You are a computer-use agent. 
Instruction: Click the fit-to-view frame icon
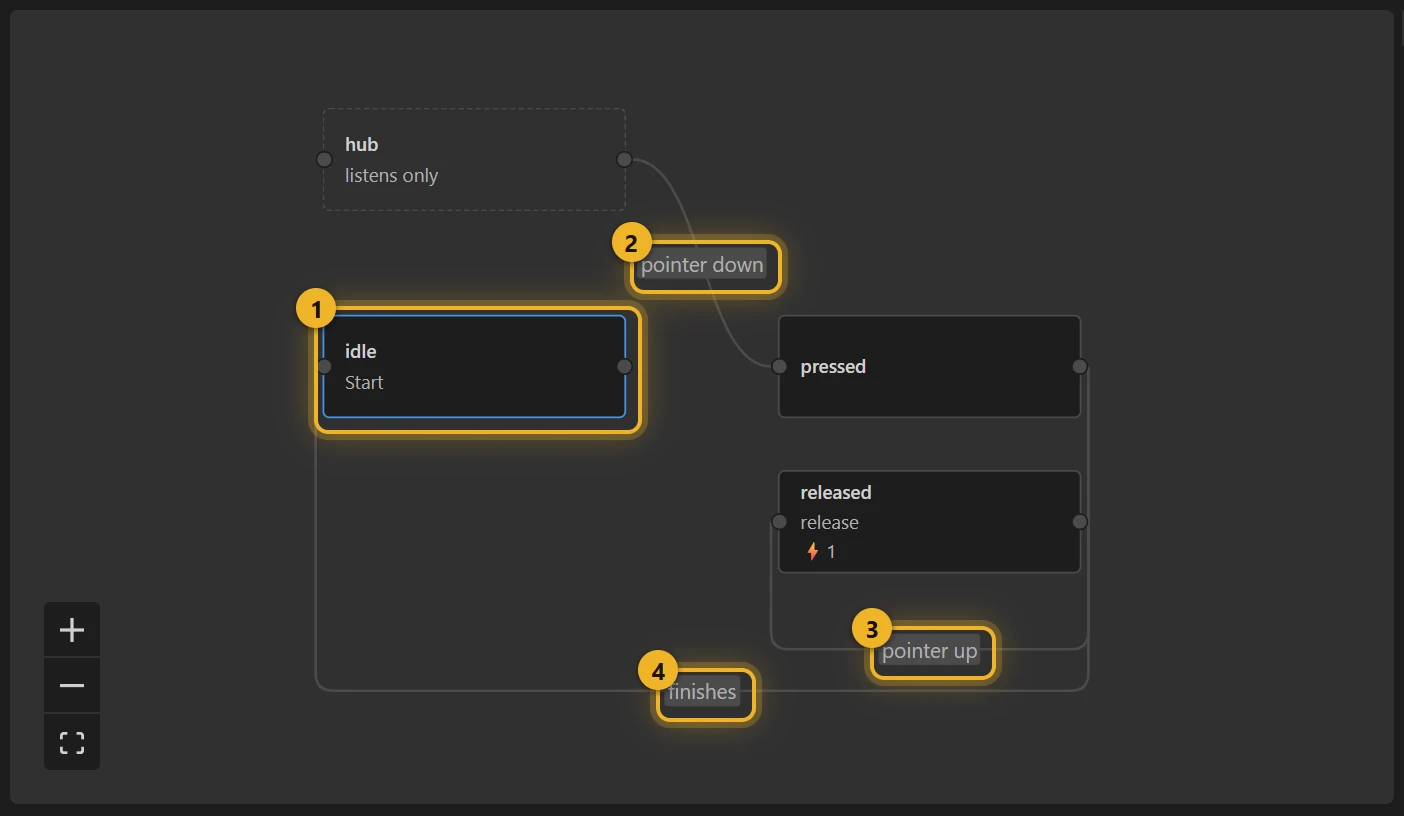(x=72, y=742)
